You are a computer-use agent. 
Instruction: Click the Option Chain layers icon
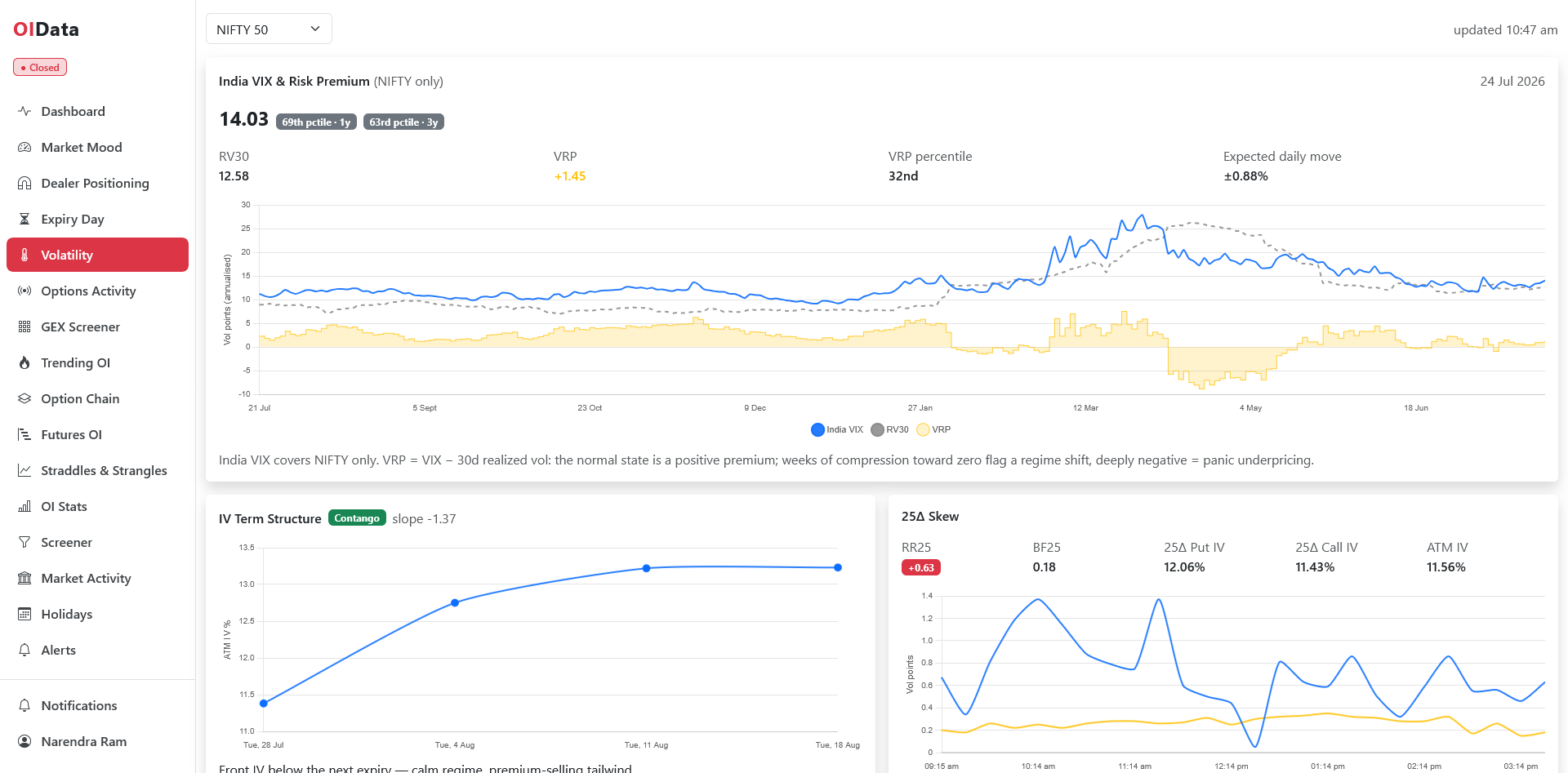[x=24, y=398]
